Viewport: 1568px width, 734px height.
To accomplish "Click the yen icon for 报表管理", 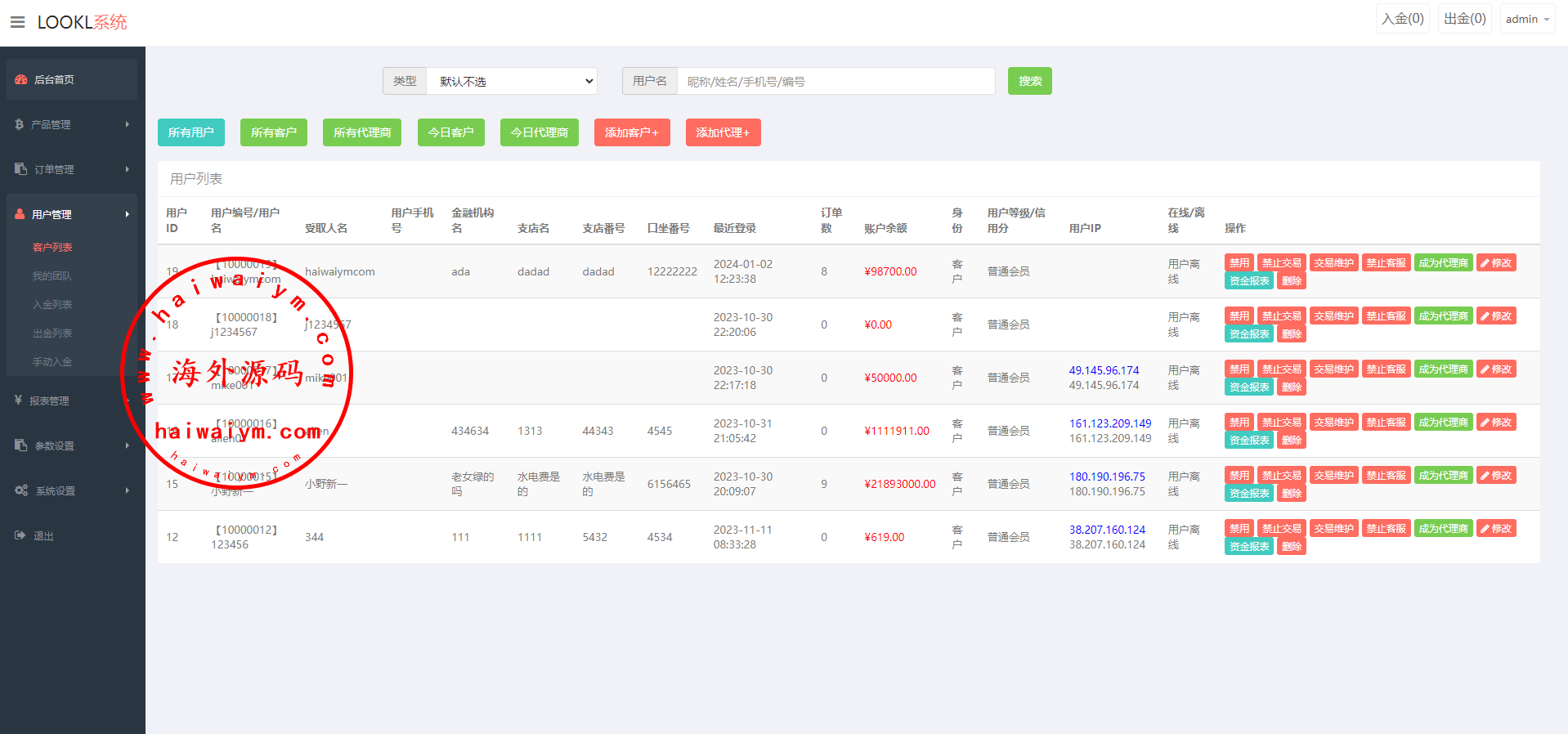I will click(19, 401).
